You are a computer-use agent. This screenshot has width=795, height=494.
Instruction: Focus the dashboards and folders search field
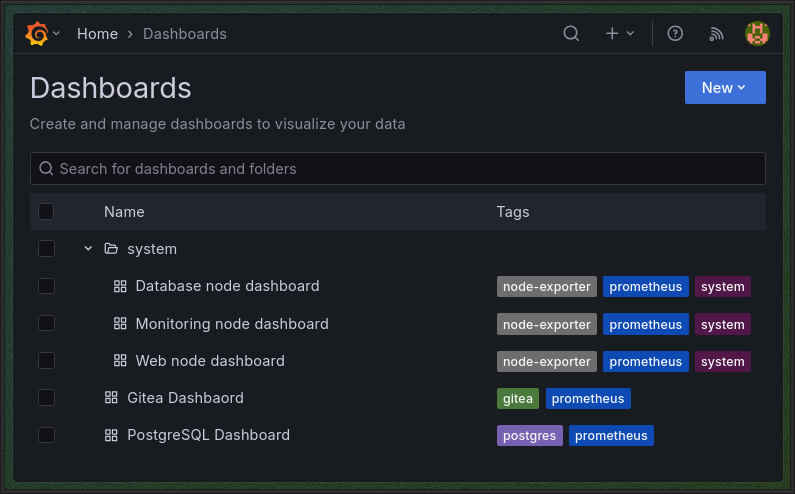click(x=398, y=169)
